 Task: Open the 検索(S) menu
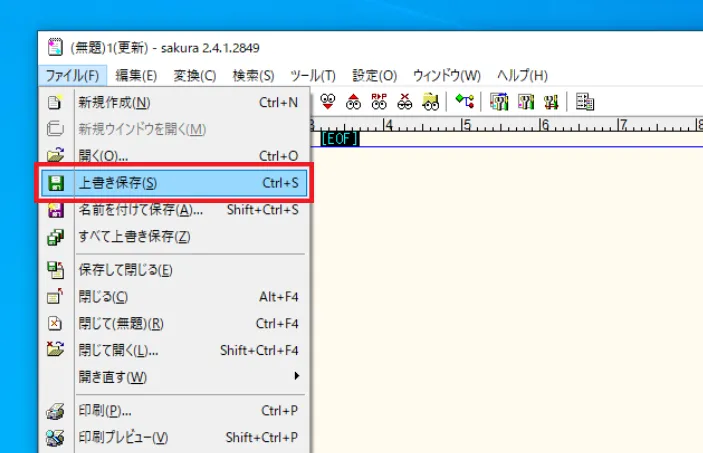[x=253, y=75]
